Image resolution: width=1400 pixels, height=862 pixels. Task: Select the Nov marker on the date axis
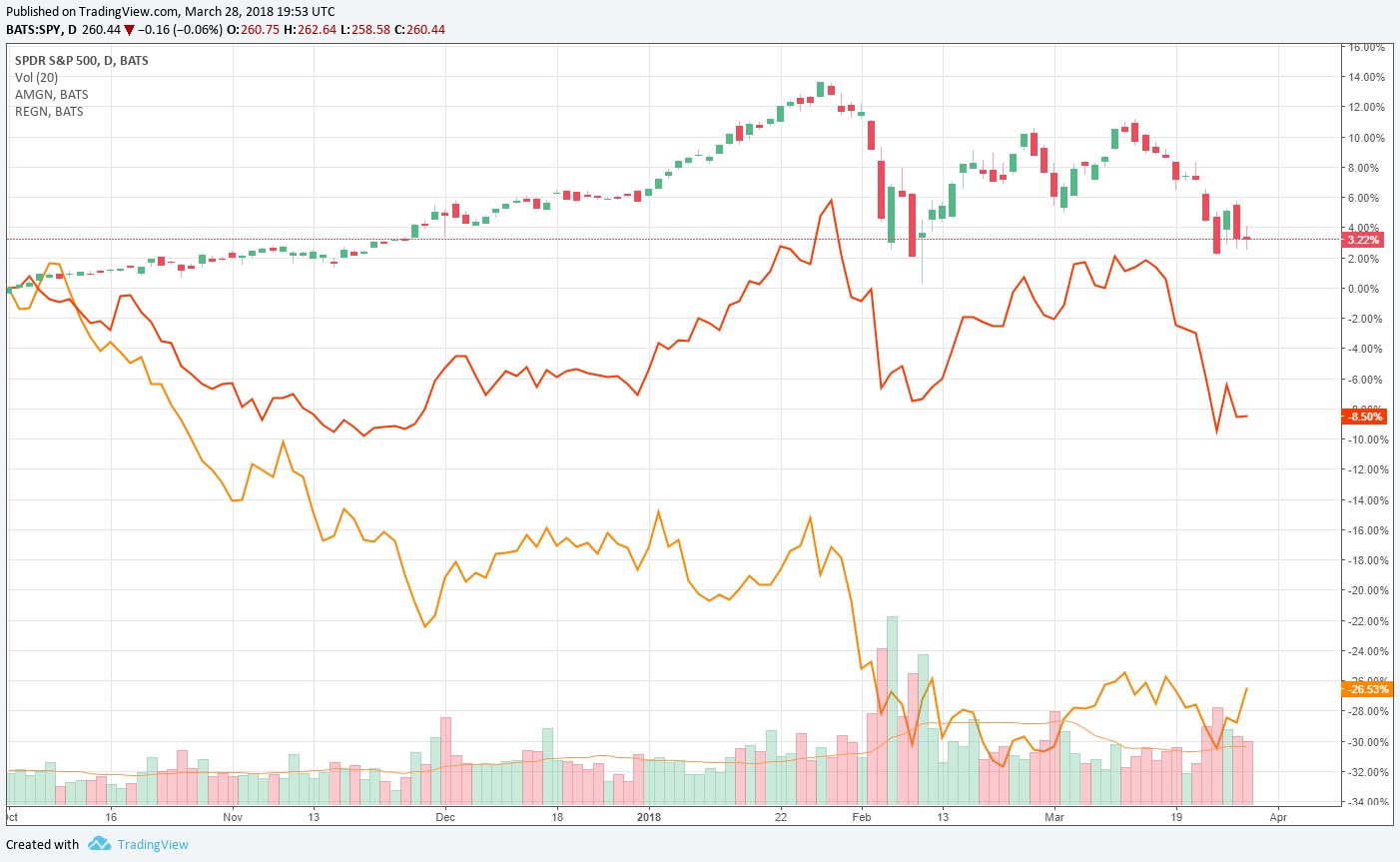233,817
